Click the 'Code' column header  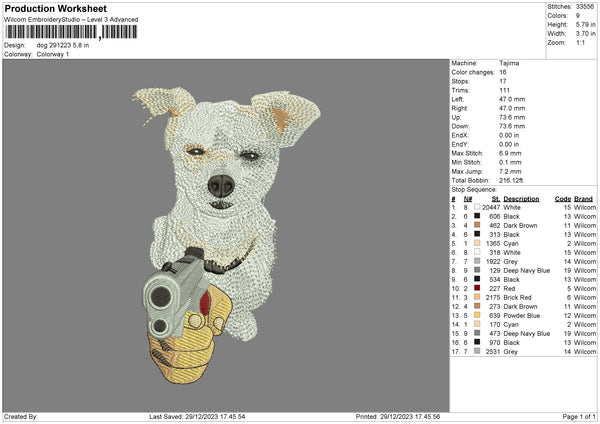point(563,199)
